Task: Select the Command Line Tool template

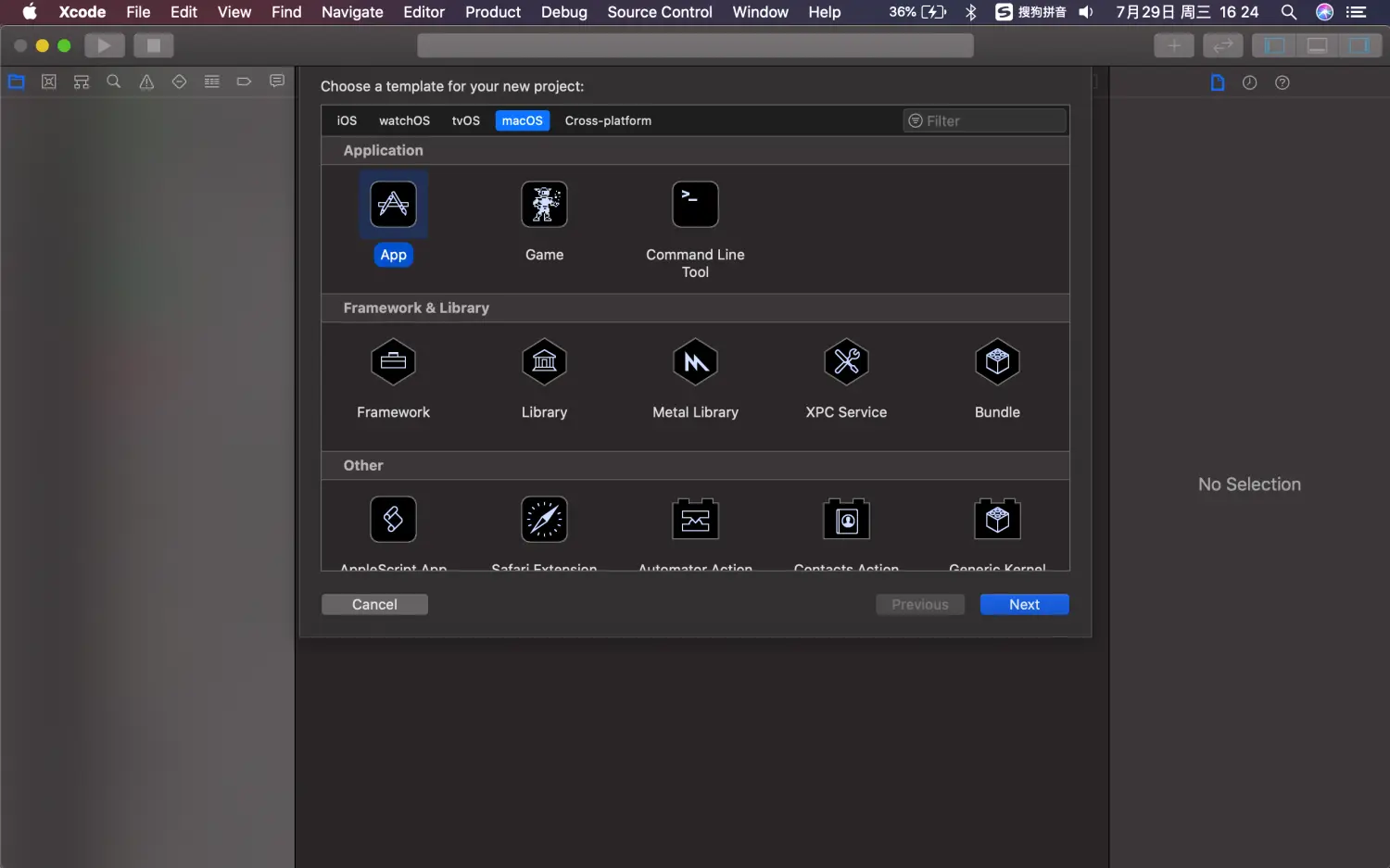Action: click(695, 205)
